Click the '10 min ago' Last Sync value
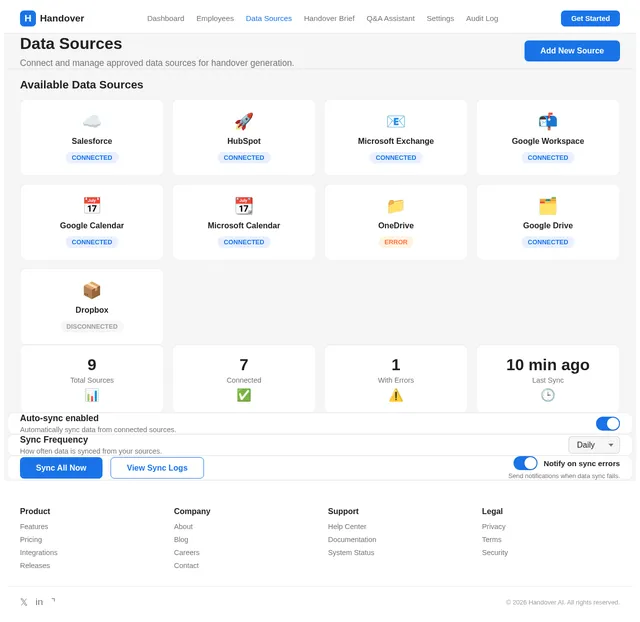640x622 pixels. [548, 365]
